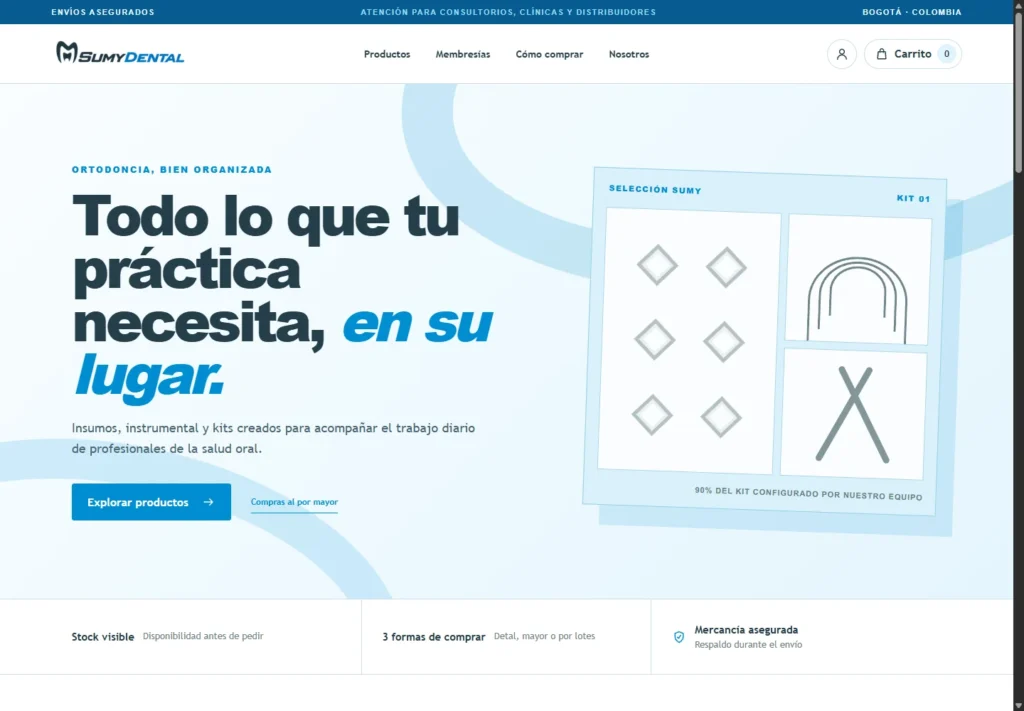Image resolution: width=1024 pixels, height=711 pixels.
Task: Click the Detal, mayor o por lotes text
Action: pos(545,636)
